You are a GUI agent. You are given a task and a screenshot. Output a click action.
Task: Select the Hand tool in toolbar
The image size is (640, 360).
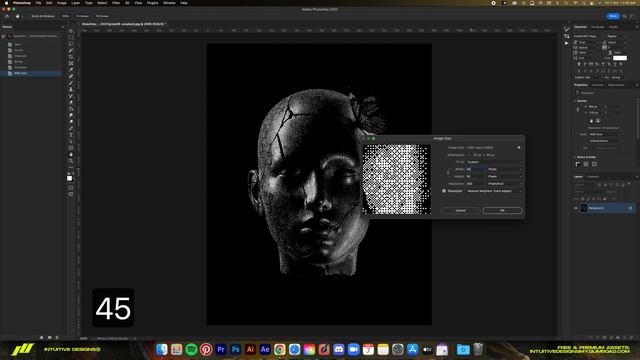tap(71, 154)
